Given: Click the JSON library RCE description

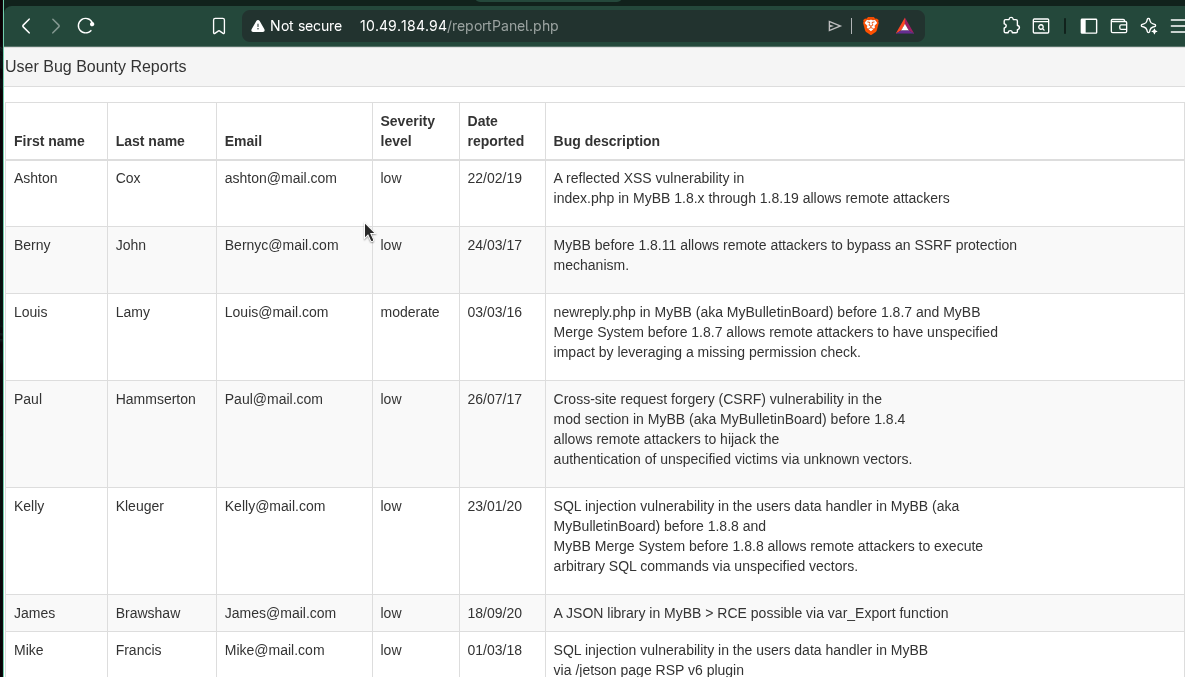Looking at the screenshot, I should click(x=750, y=614).
